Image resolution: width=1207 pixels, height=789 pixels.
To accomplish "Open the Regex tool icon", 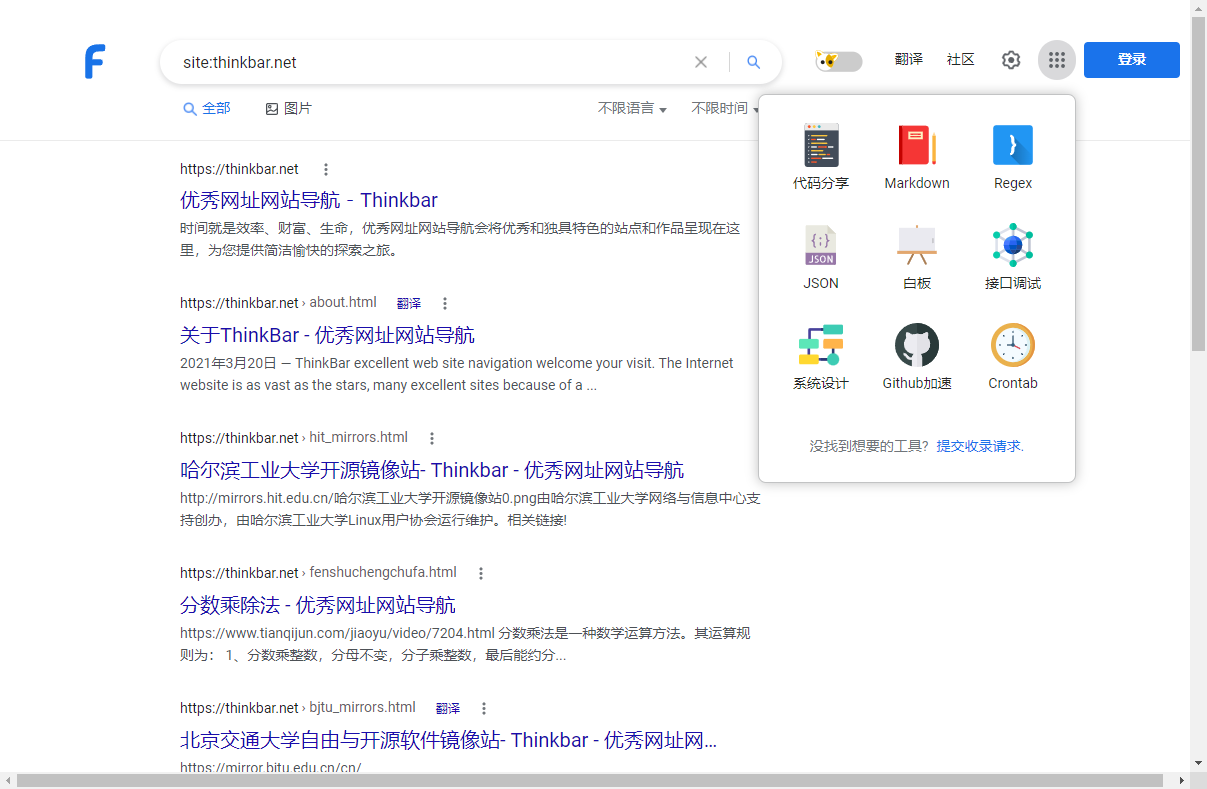I will [1013, 145].
